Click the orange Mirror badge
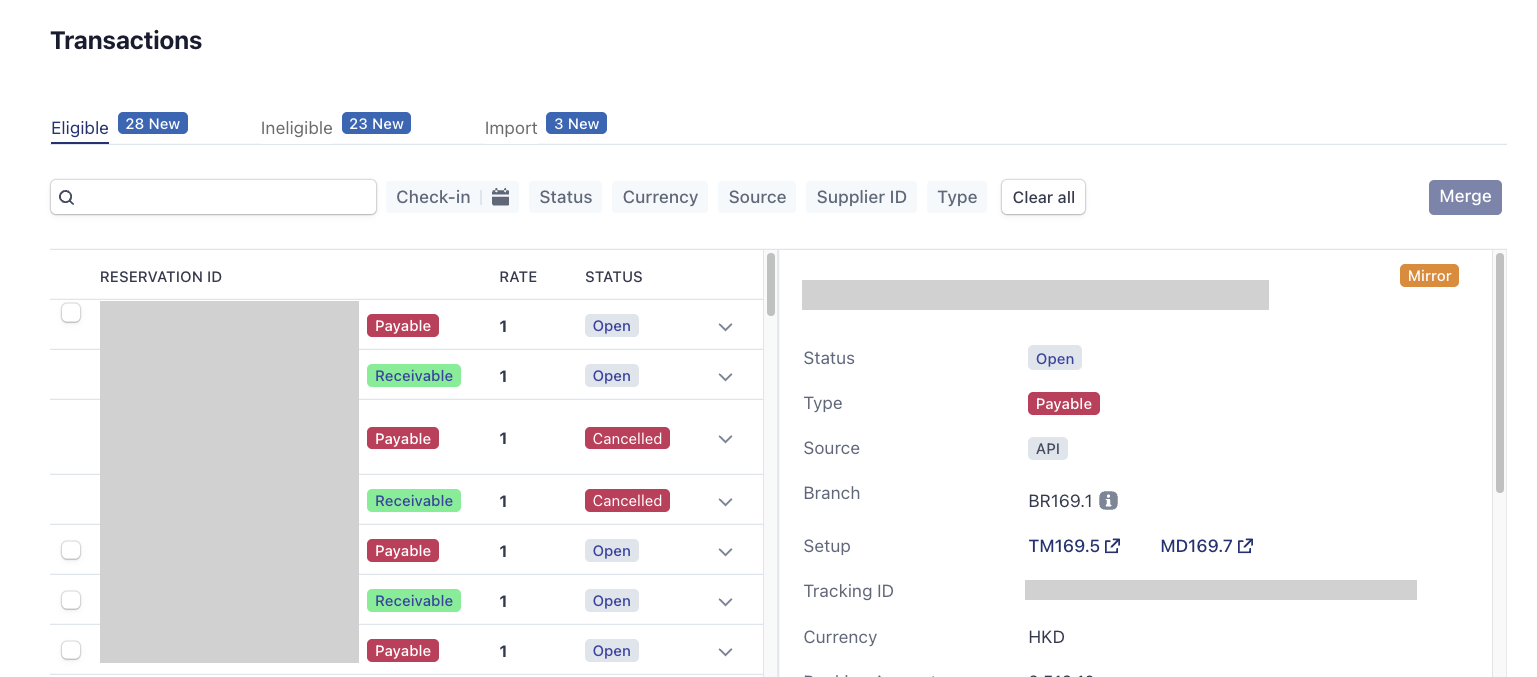The image size is (1537, 677). 1428,276
